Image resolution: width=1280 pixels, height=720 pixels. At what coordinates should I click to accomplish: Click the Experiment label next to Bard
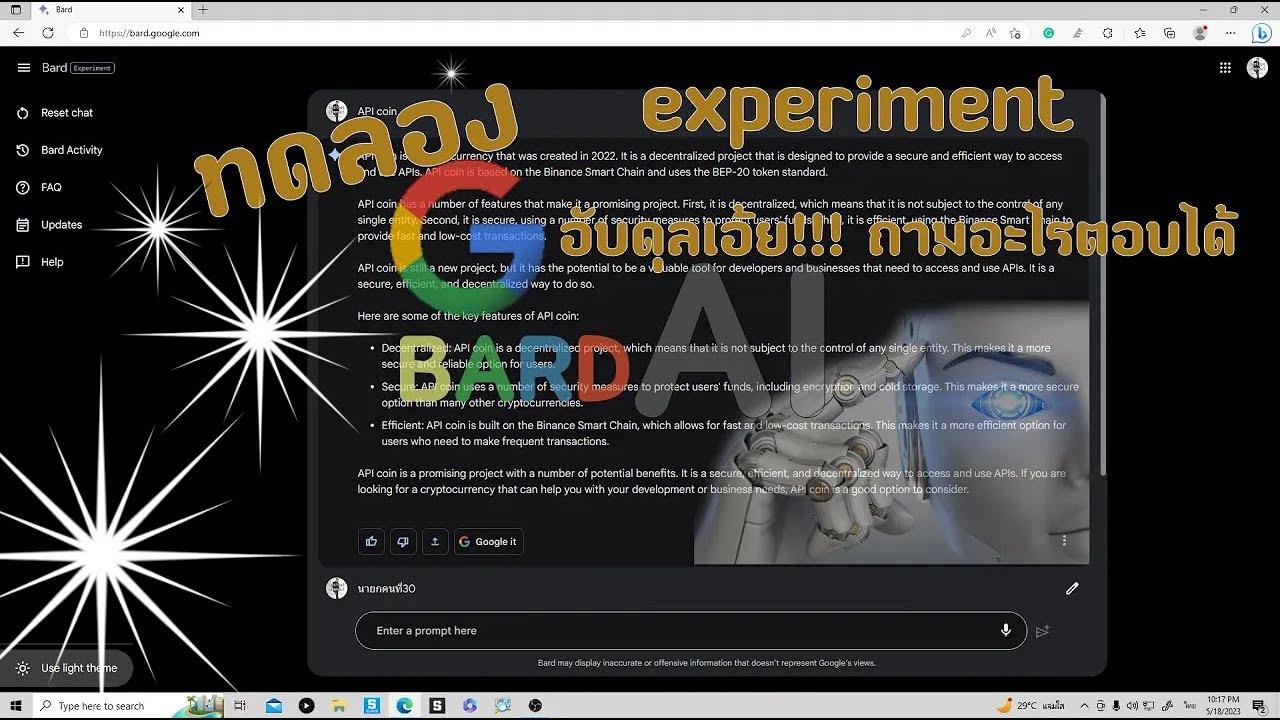point(93,68)
